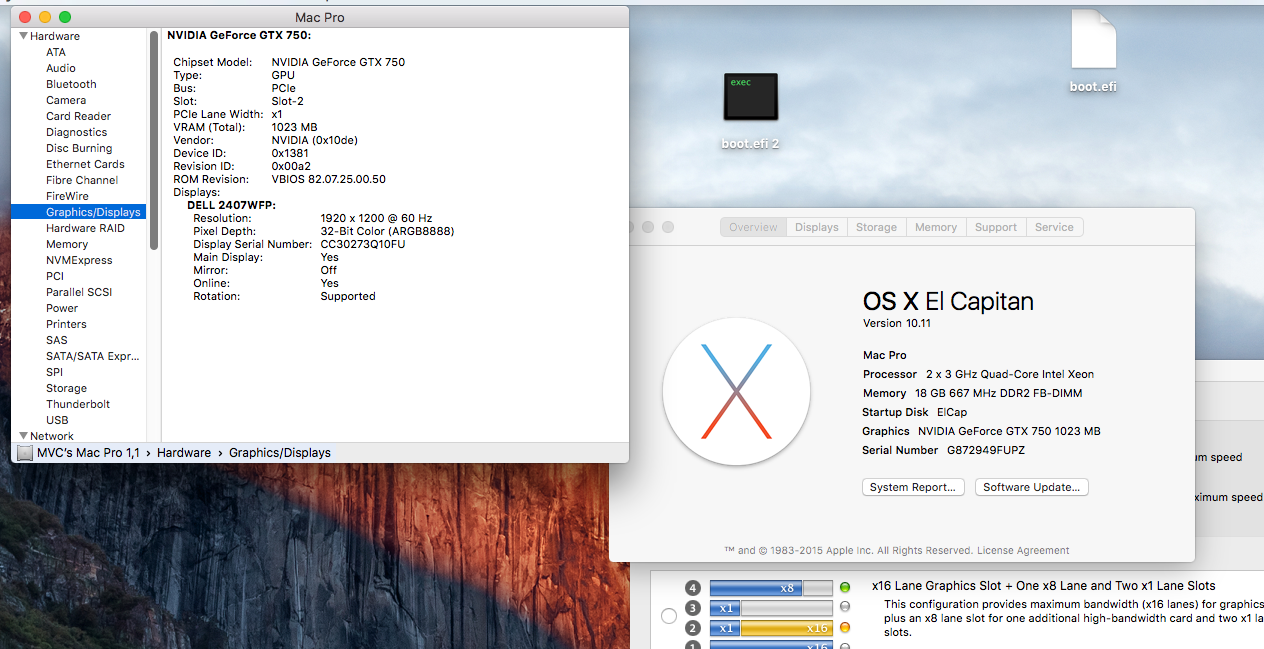Expand the Network section triangle

pyautogui.click(x=23, y=436)
